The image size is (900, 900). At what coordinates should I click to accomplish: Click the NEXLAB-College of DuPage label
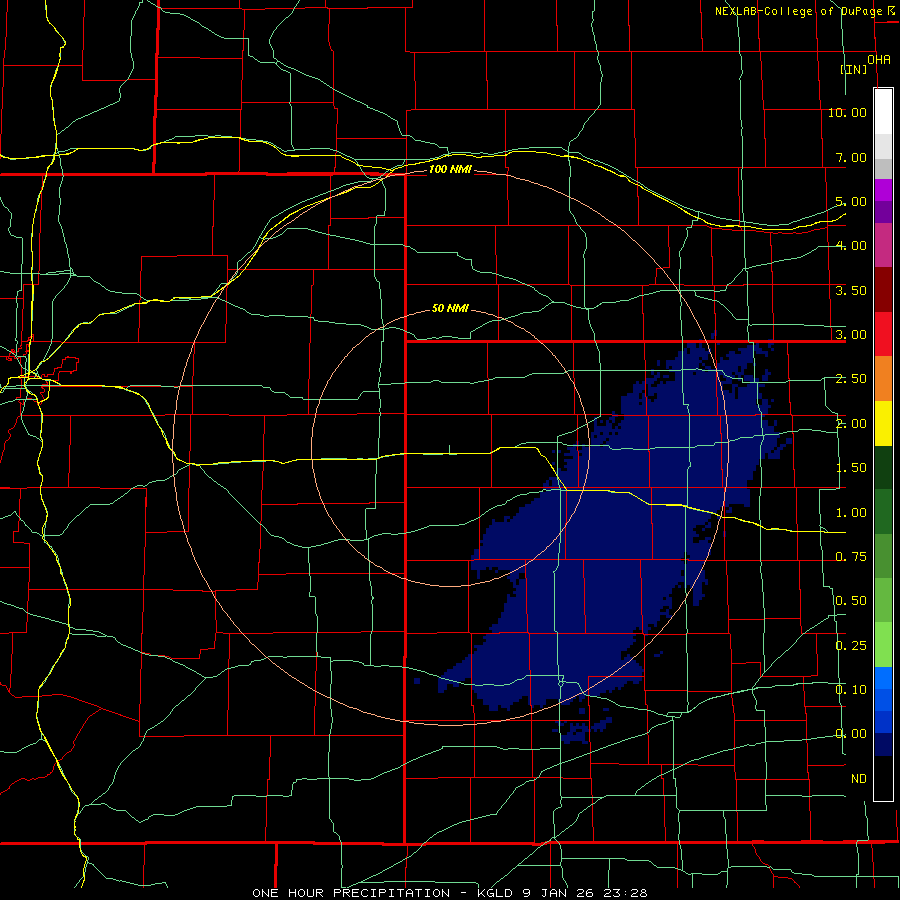pyautogui.click(x=799, y=11)
